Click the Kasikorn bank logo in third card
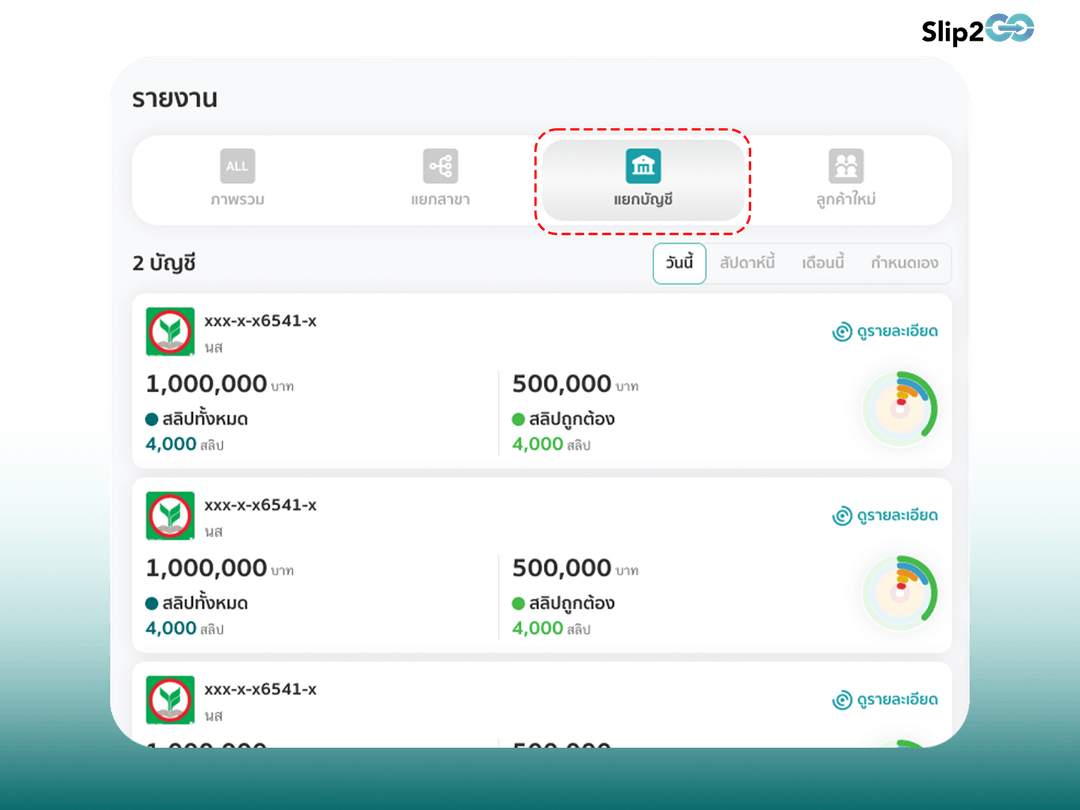The image size is (1080, 810). (170, 700)
